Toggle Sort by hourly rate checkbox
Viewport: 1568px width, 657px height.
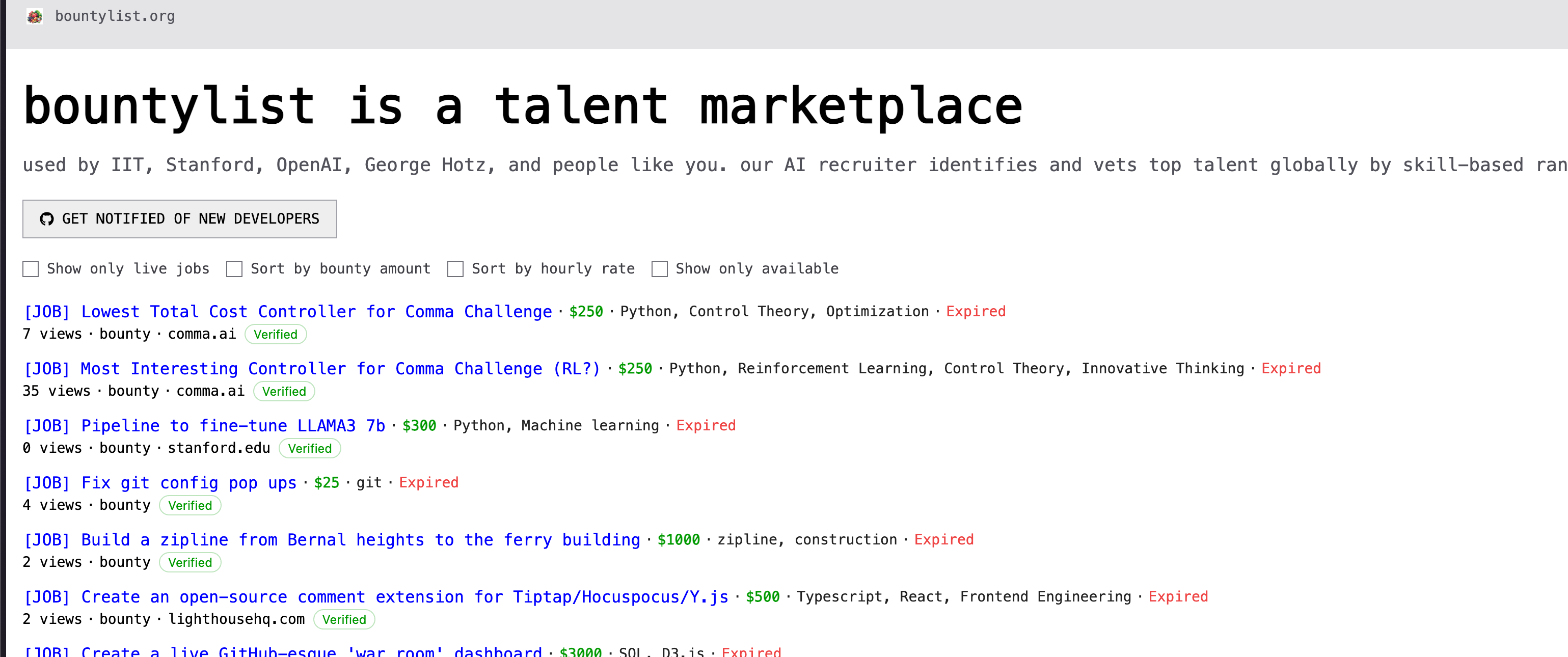(455, 269)
